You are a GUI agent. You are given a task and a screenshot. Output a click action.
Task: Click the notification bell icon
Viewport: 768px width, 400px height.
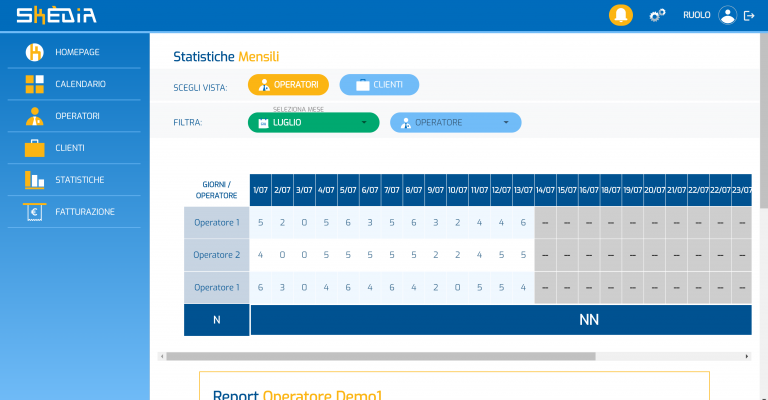point(621,15)
